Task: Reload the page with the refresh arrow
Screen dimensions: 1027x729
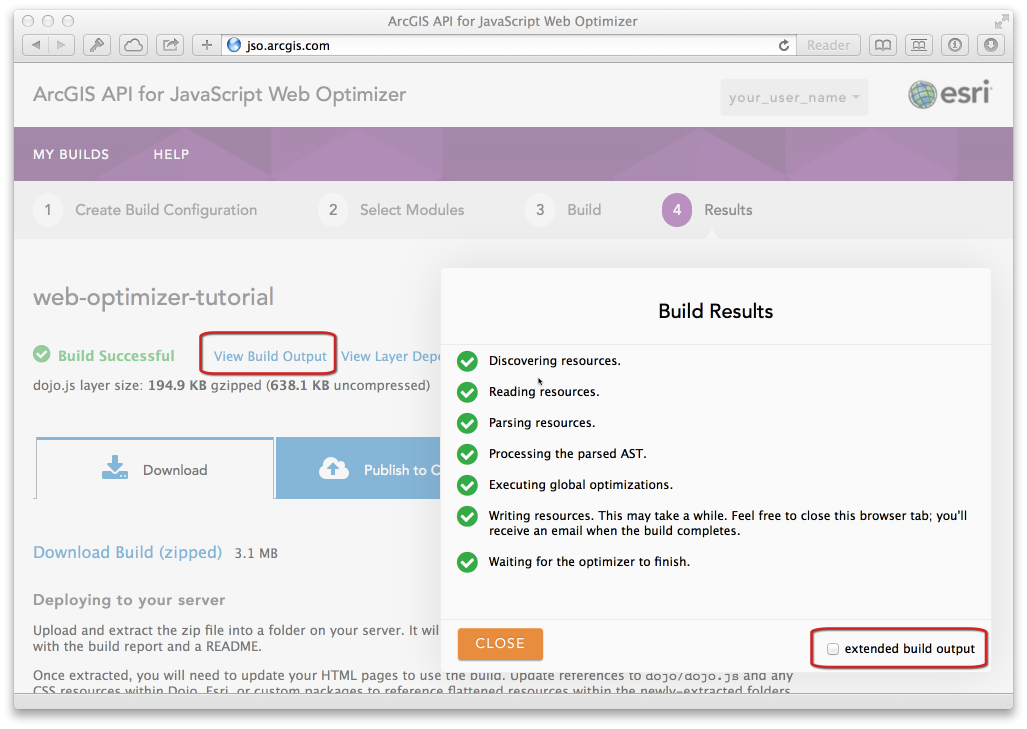Action: 783,45
